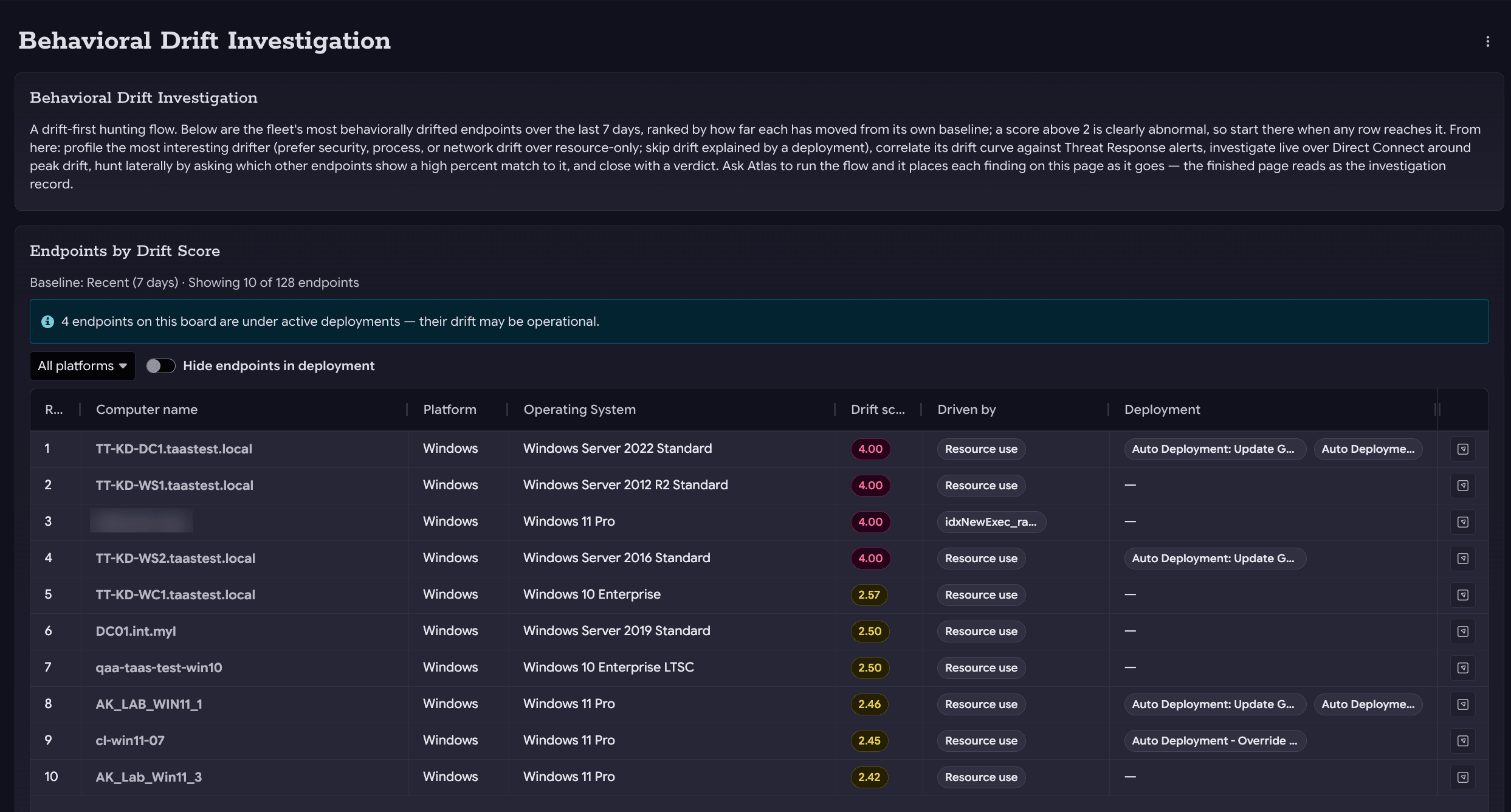1511x812 pixels.
Task: Open endpoint AK_Lab_Win11_3
Action: click(149, 777)
